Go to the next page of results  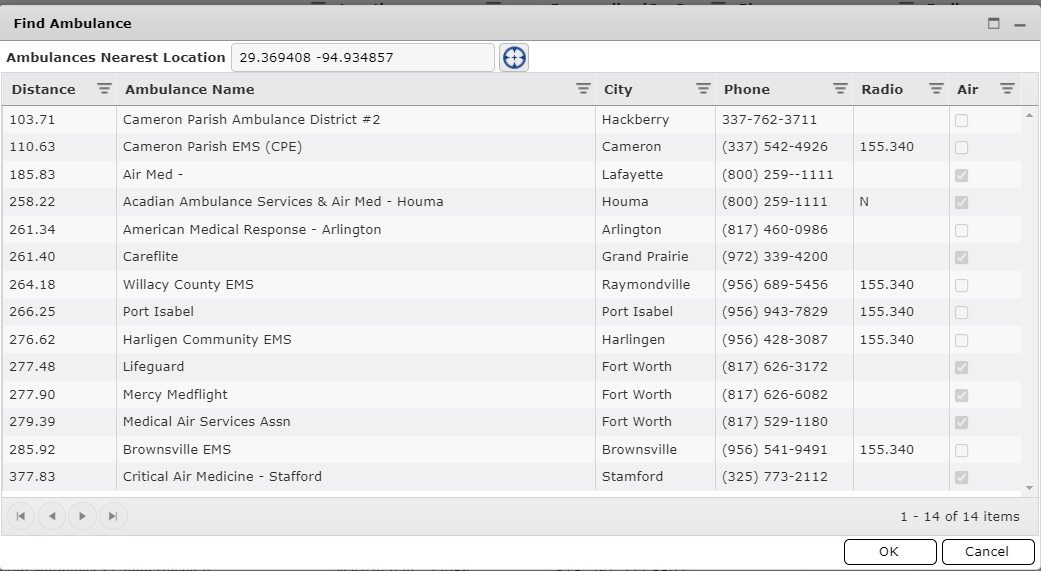pos(82,516)
